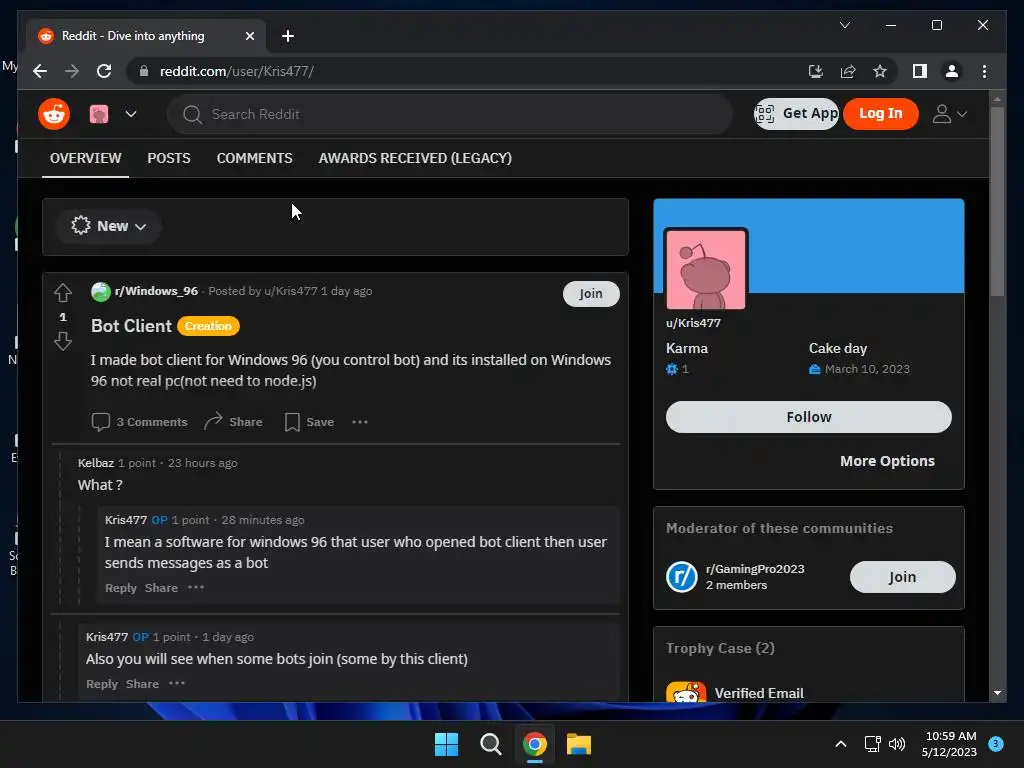
Task: Open the pink avatar community menu icon
Action: click(x=99, y=114)
